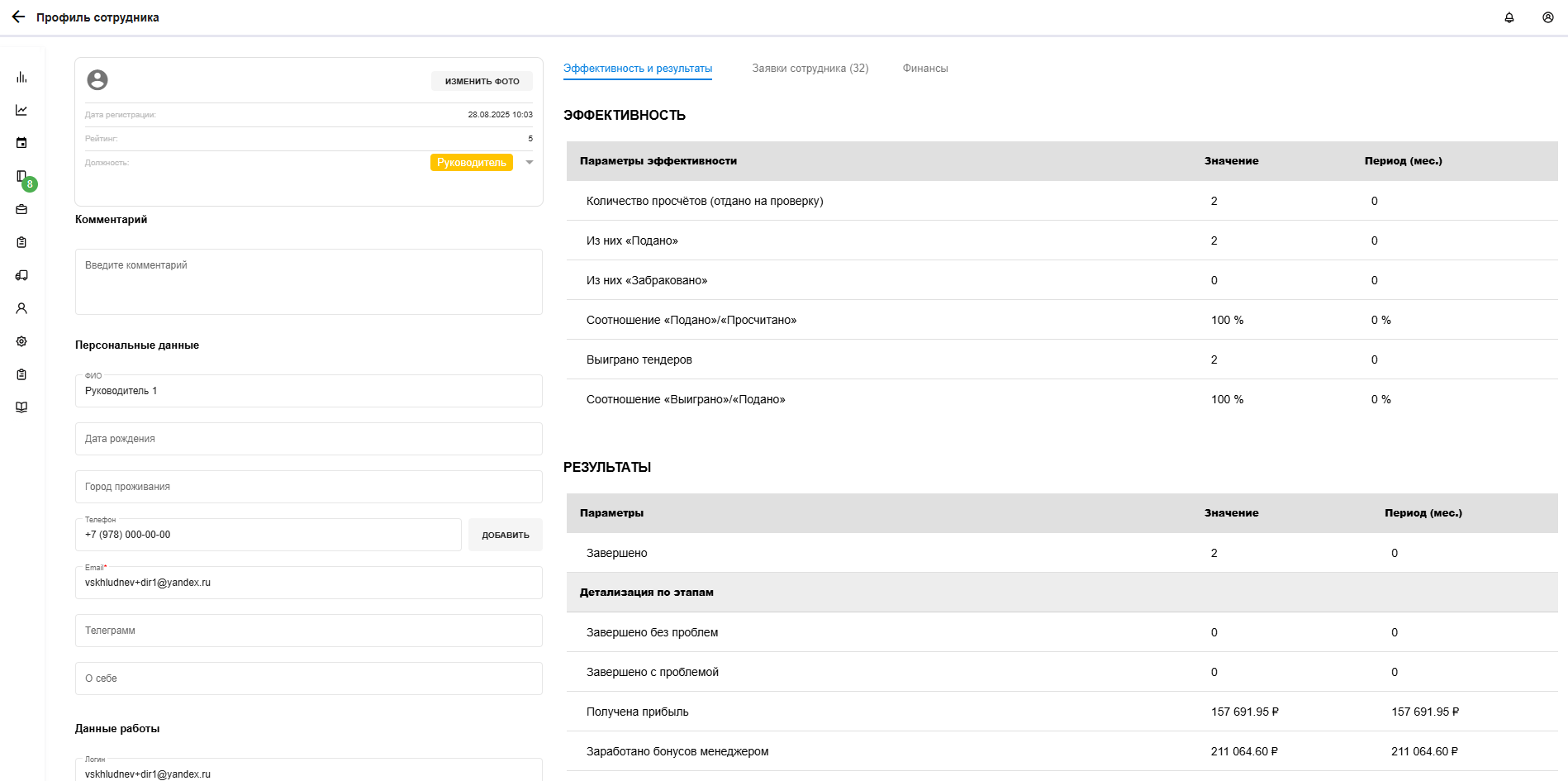The width and height of the screenshot is (1568, 781).
Task: Click the Параметры эффективности column header
Action: pos(658,161)
